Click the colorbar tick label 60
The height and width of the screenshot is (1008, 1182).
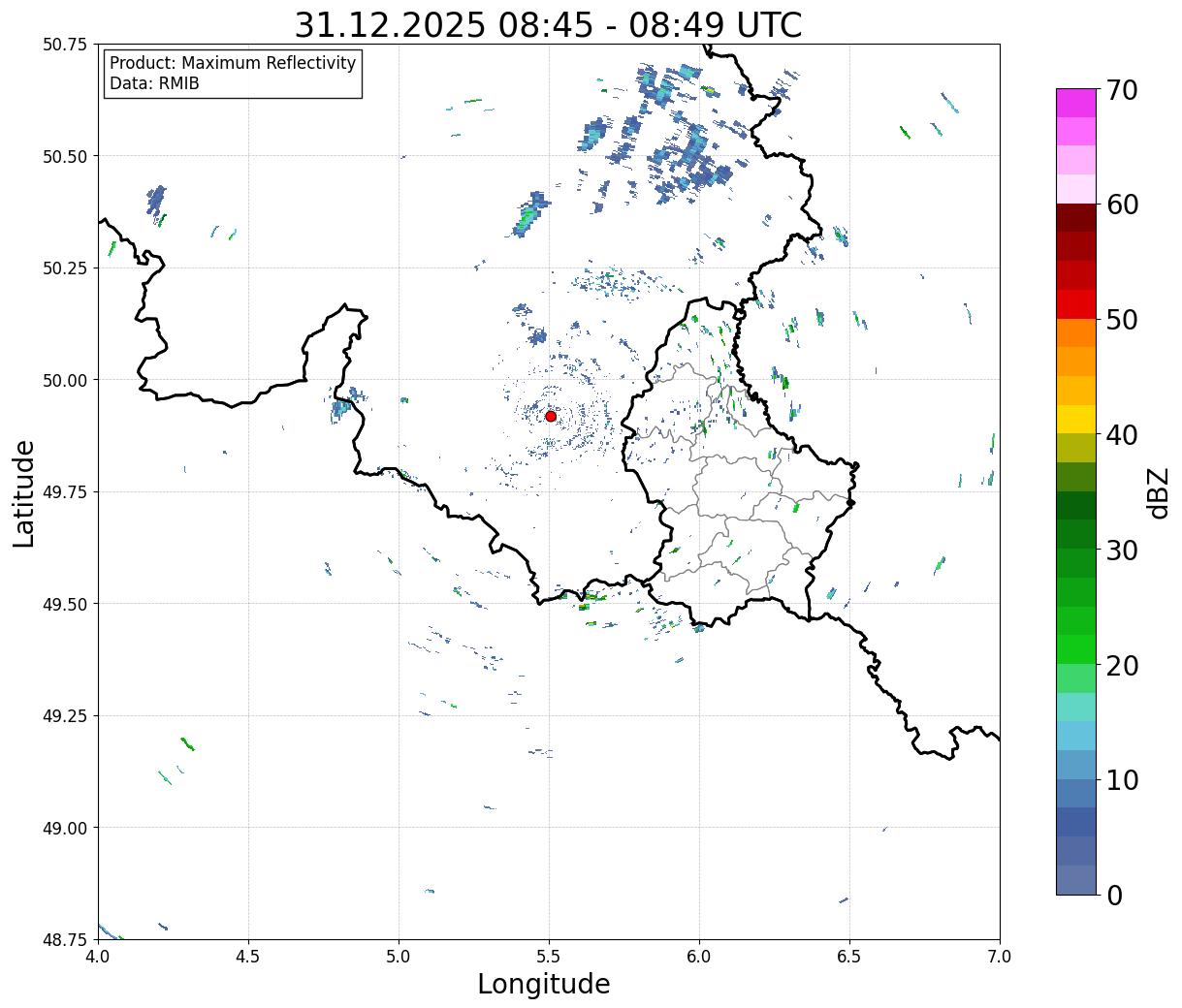click(x=1122, y=205)
